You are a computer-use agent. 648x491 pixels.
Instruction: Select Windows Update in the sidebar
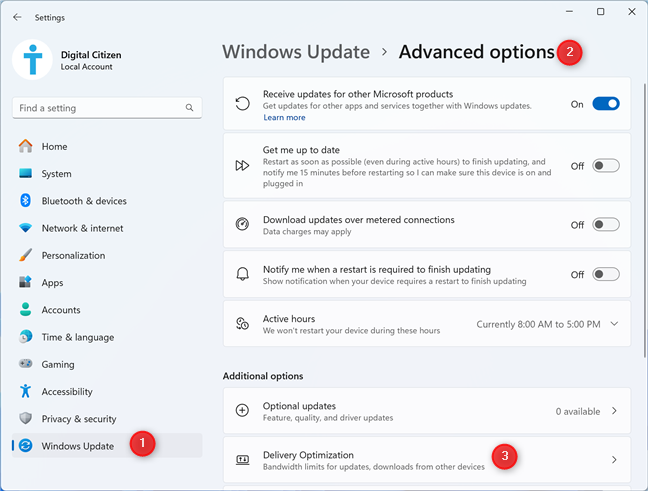pos(107,446)
